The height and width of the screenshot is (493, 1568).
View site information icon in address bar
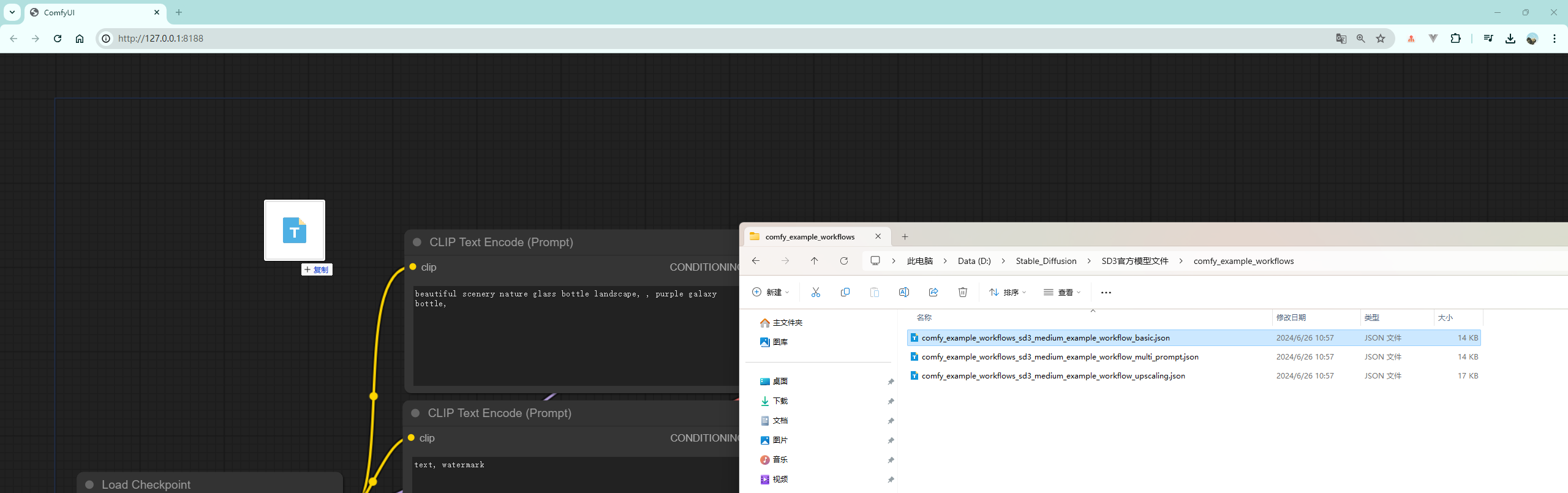[x=106, y=39]
